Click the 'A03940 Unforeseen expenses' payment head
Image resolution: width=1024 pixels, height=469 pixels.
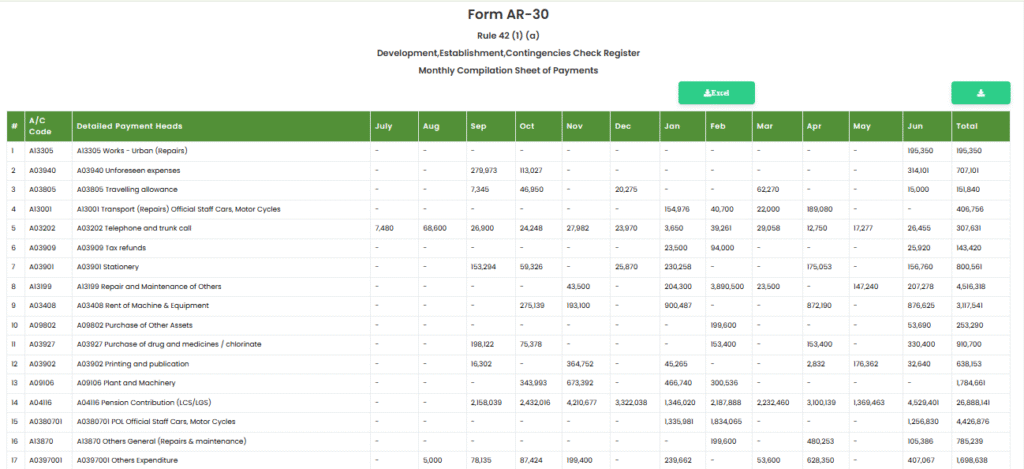tap(126, 170)
